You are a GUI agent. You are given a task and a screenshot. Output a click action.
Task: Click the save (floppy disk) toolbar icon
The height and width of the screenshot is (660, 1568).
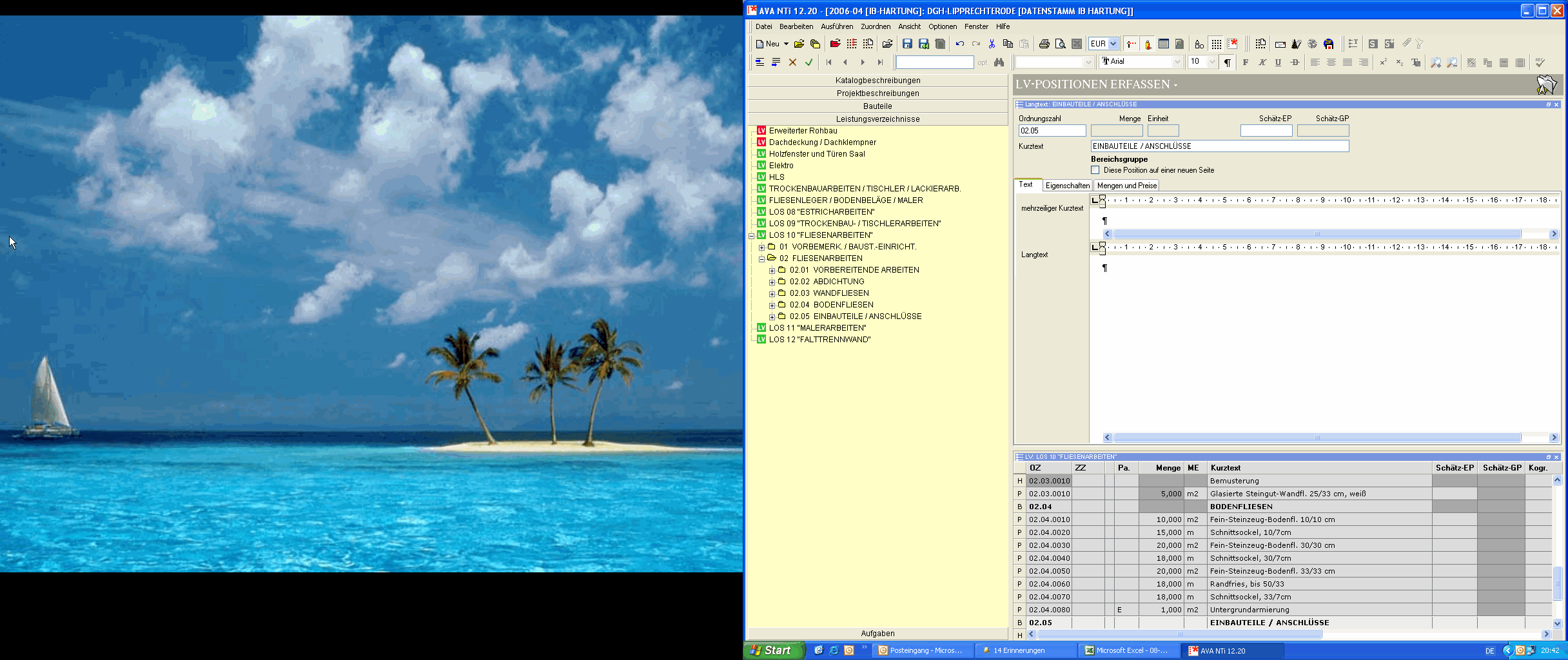(x=907, y=44)
